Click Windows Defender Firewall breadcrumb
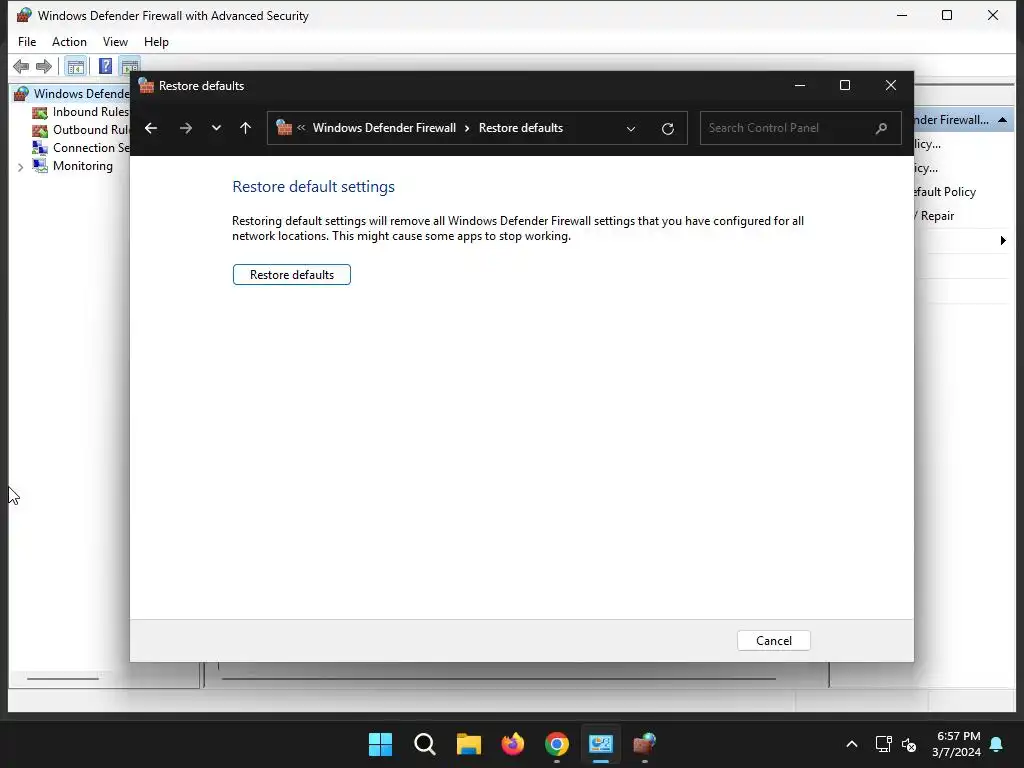Image resolution: width=1024 pixels, height=768 pixels. (x=384, y=128)
